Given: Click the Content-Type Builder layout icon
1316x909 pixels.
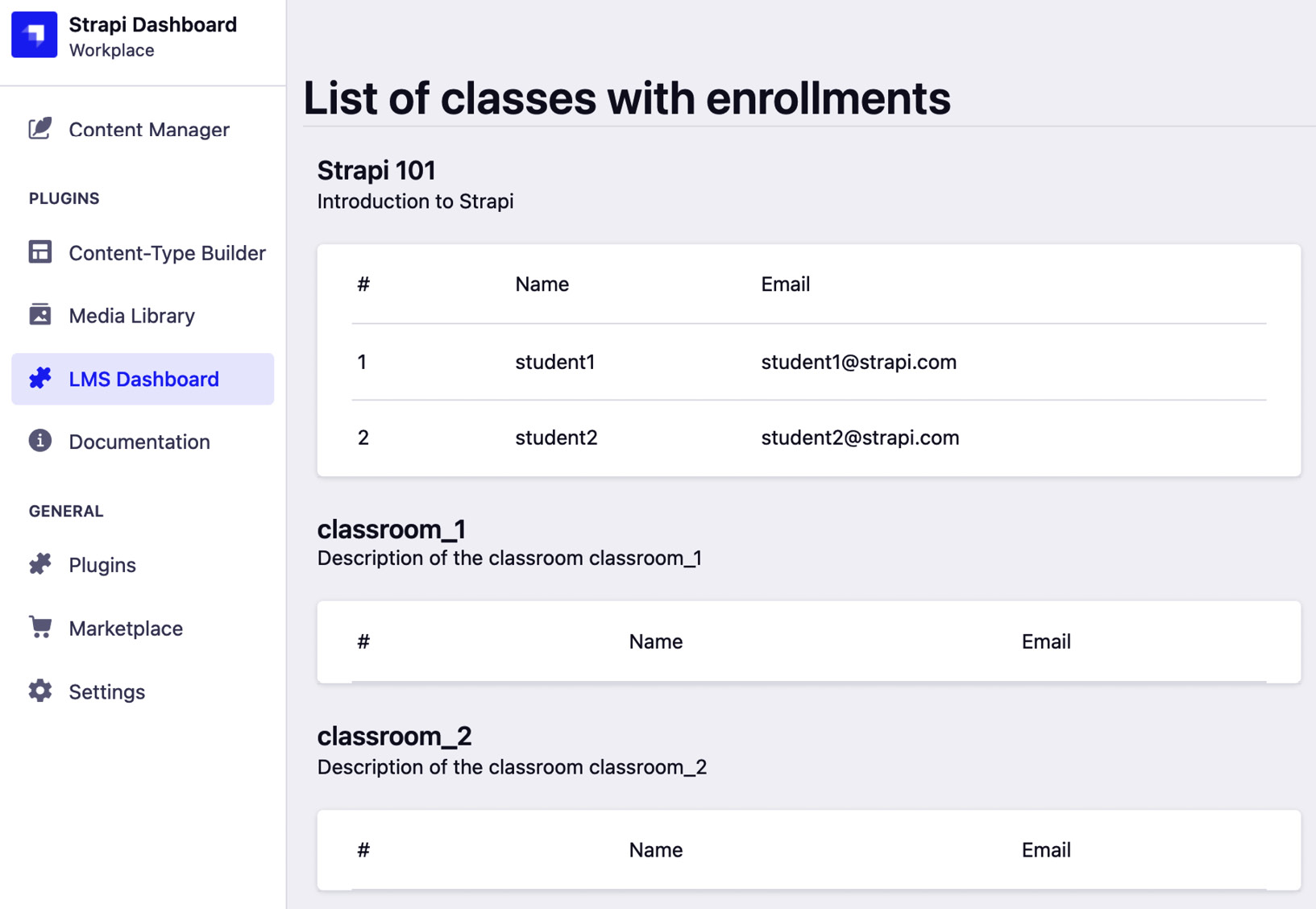Looking at the screenshot, I should (40, 252).
